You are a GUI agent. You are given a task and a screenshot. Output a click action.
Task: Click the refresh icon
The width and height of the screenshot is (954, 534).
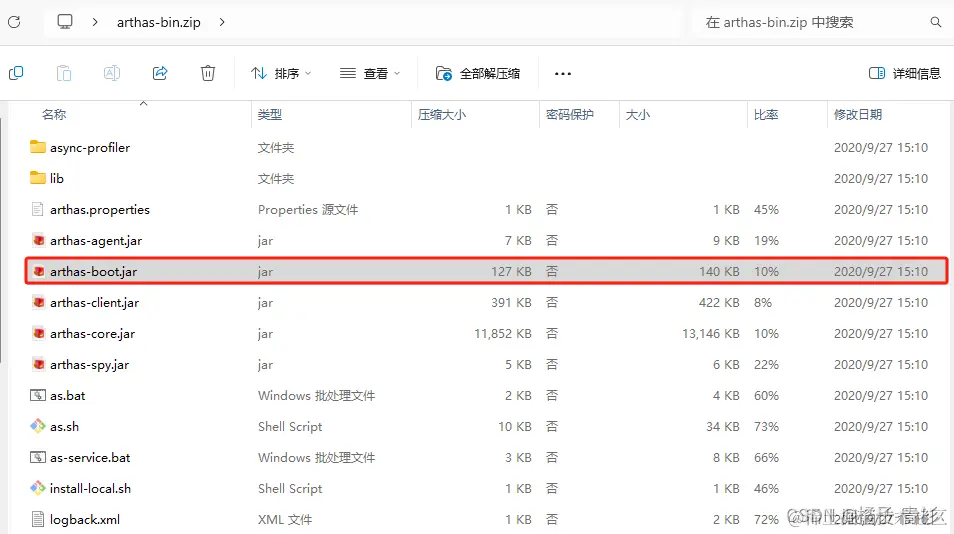click(x=14, y=23)
